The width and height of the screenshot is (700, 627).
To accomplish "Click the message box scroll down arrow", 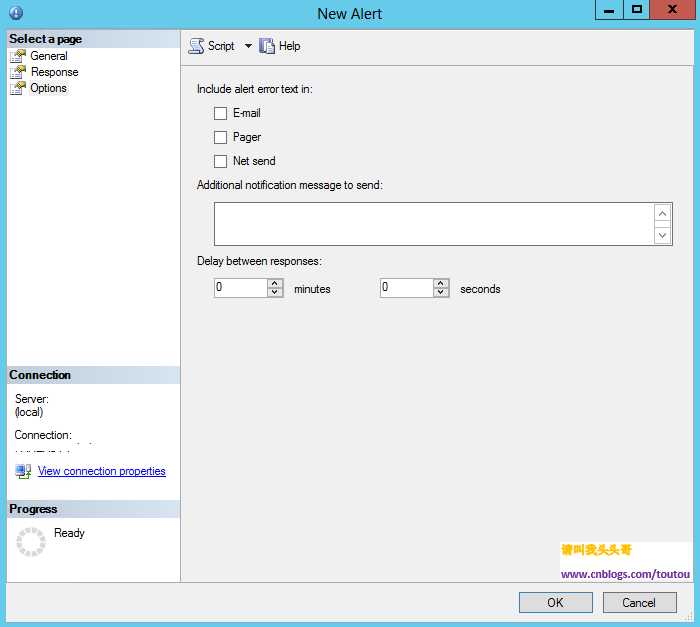I will pyautogui.click(x=662, y=235).
